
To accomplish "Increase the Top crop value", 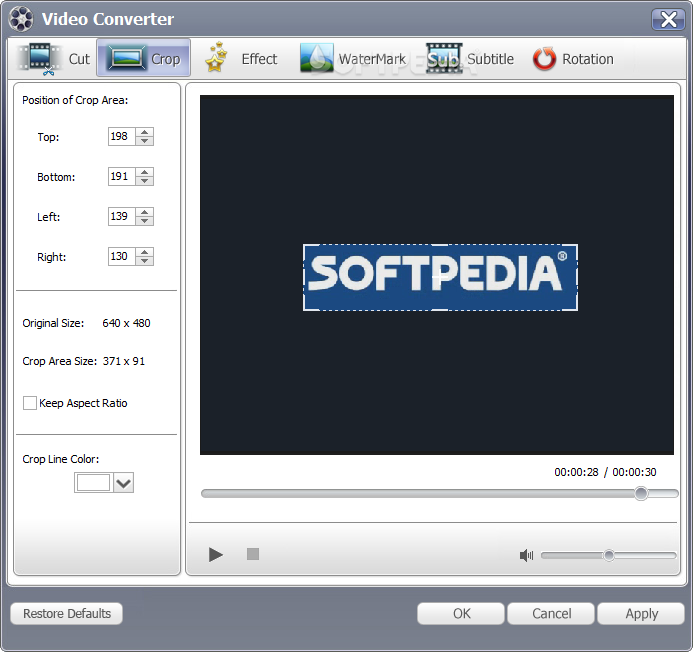I will coord(145,132).
